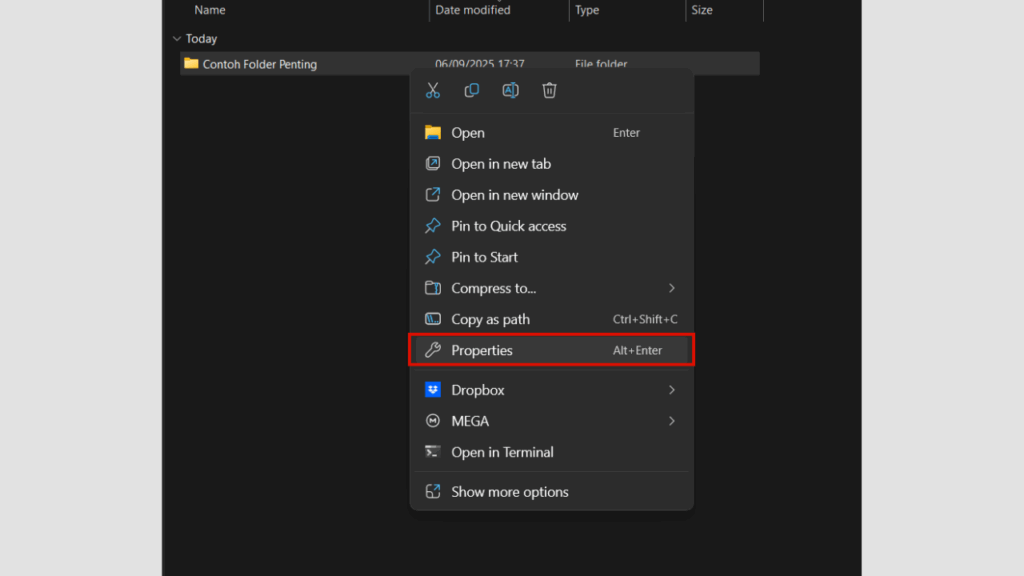Click the Cut scissors icon
The height and width of the screenshot is (576, 1024).
[433, 91]
